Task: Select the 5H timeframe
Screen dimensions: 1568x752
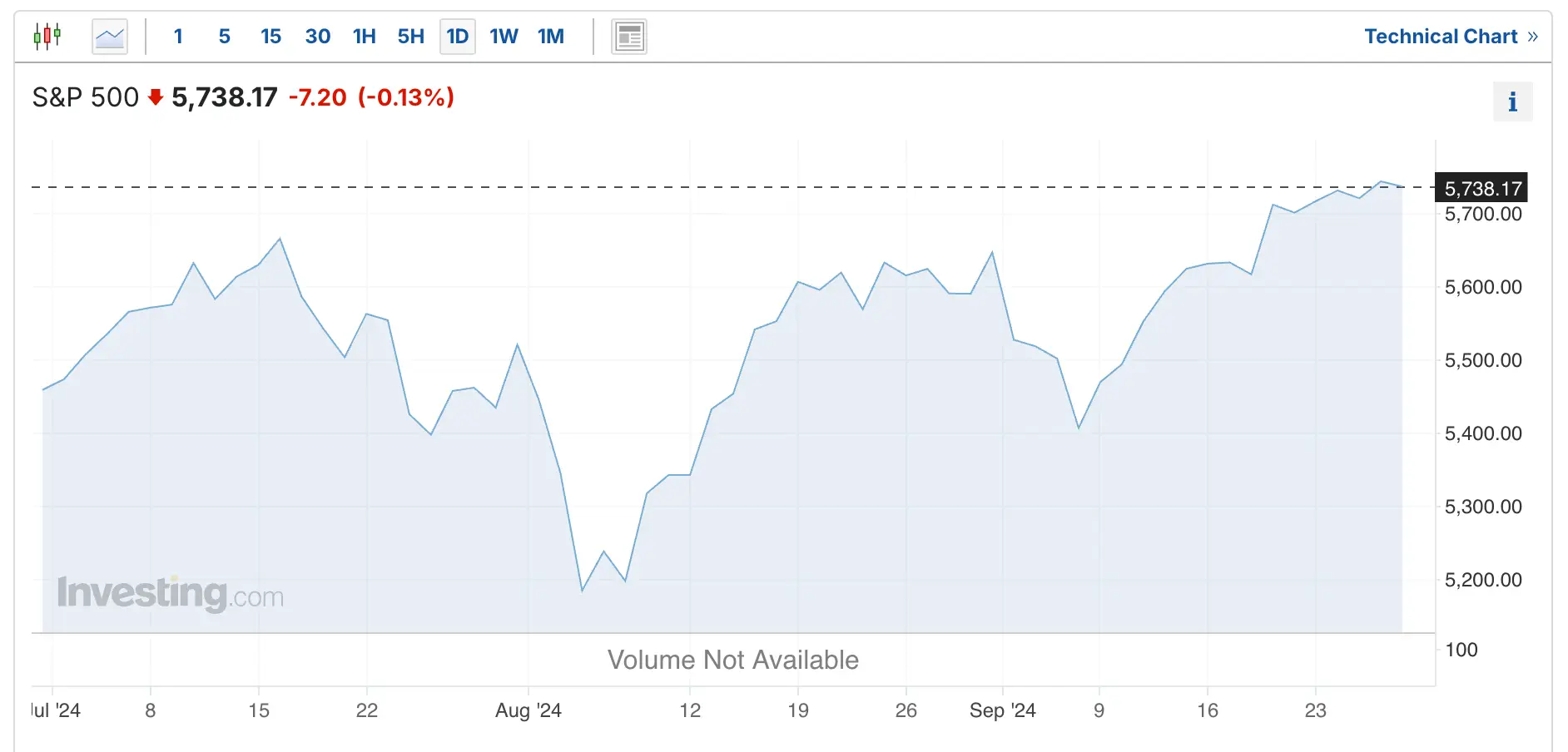Action: click(411, 37)
